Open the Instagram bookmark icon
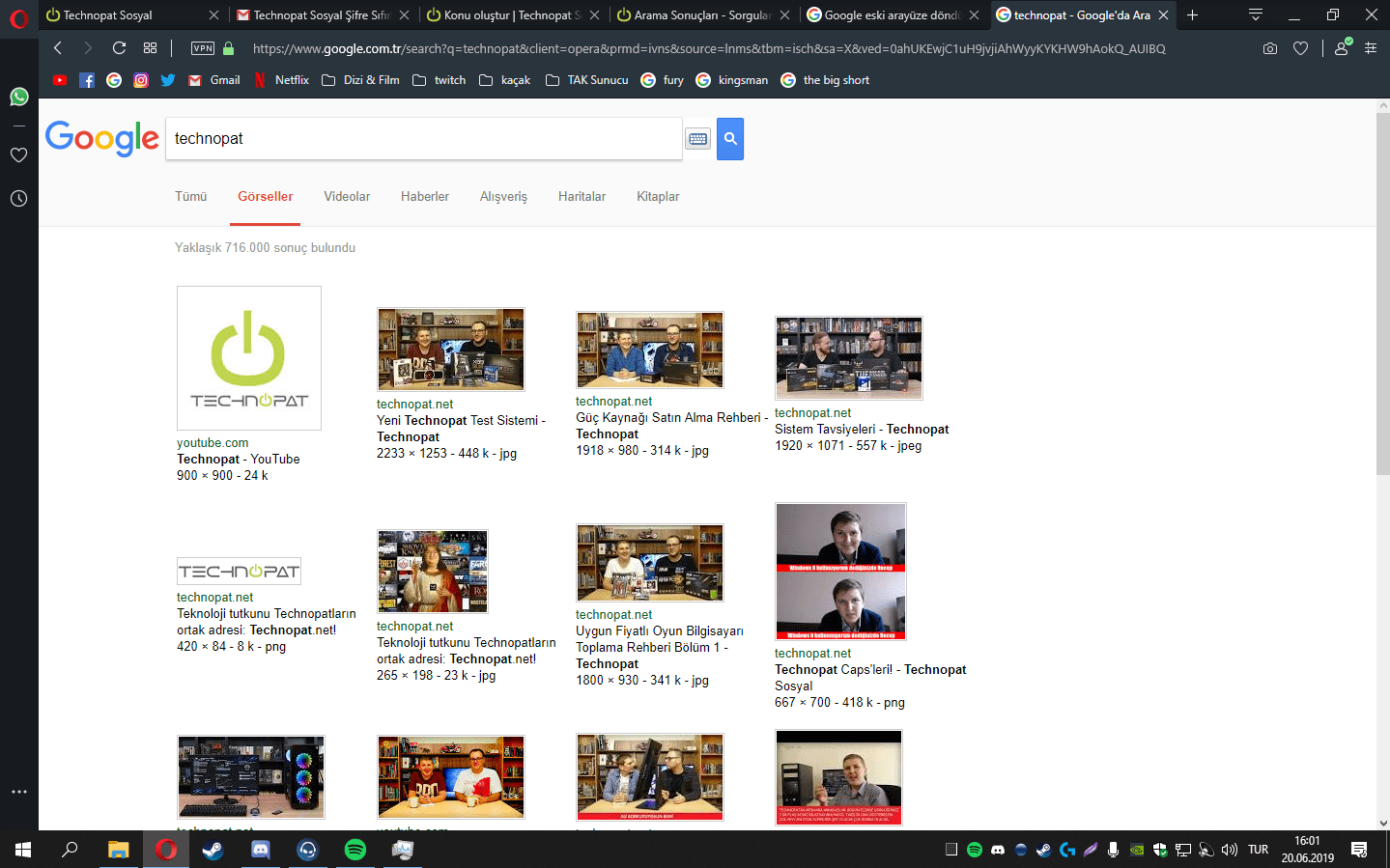Image resolution: width=1390 pixels, height=868 pixels. (x=141, y=80)
